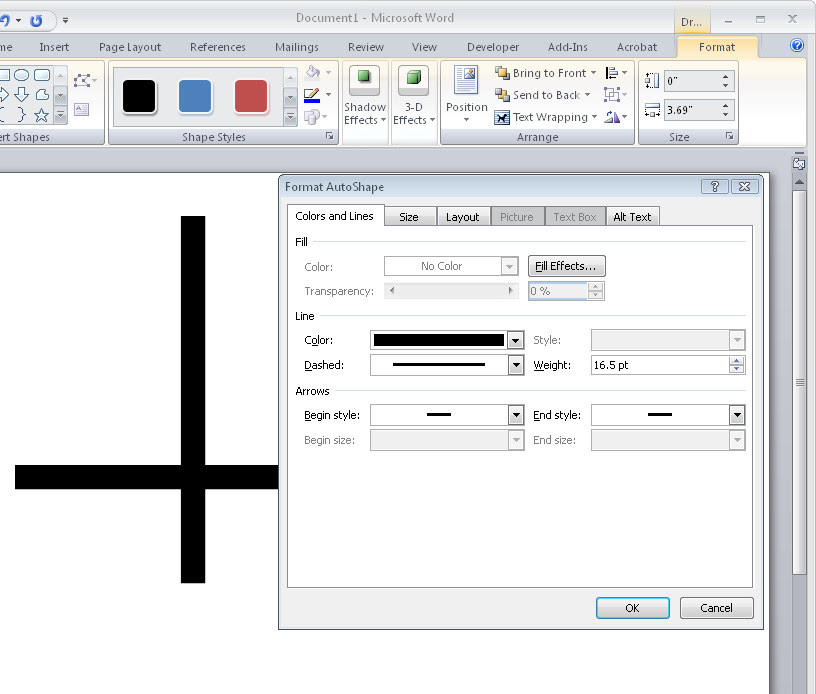Open the Shape Outline dropdown arrow
This screenshot has height=694, width=816.
point(329,95)
